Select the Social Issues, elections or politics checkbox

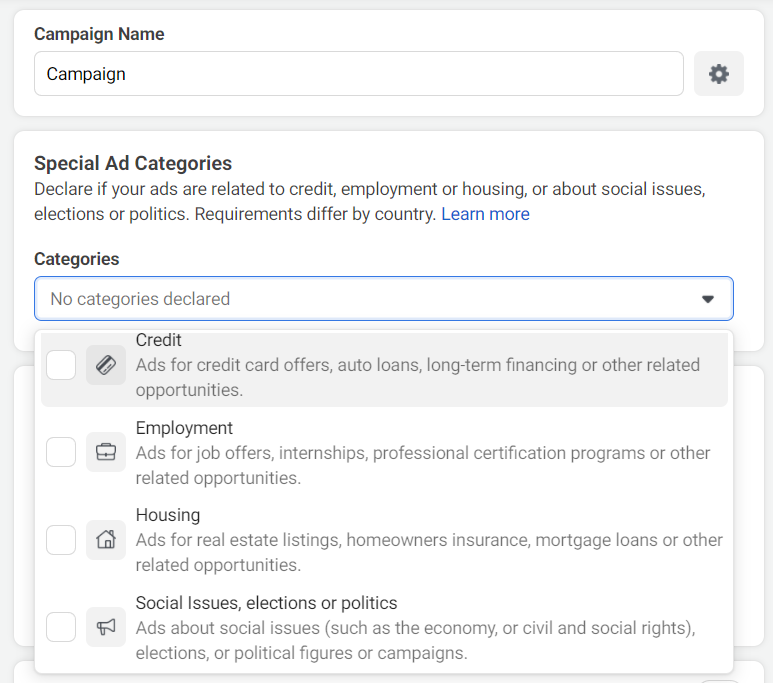click(x=61, y=627)
